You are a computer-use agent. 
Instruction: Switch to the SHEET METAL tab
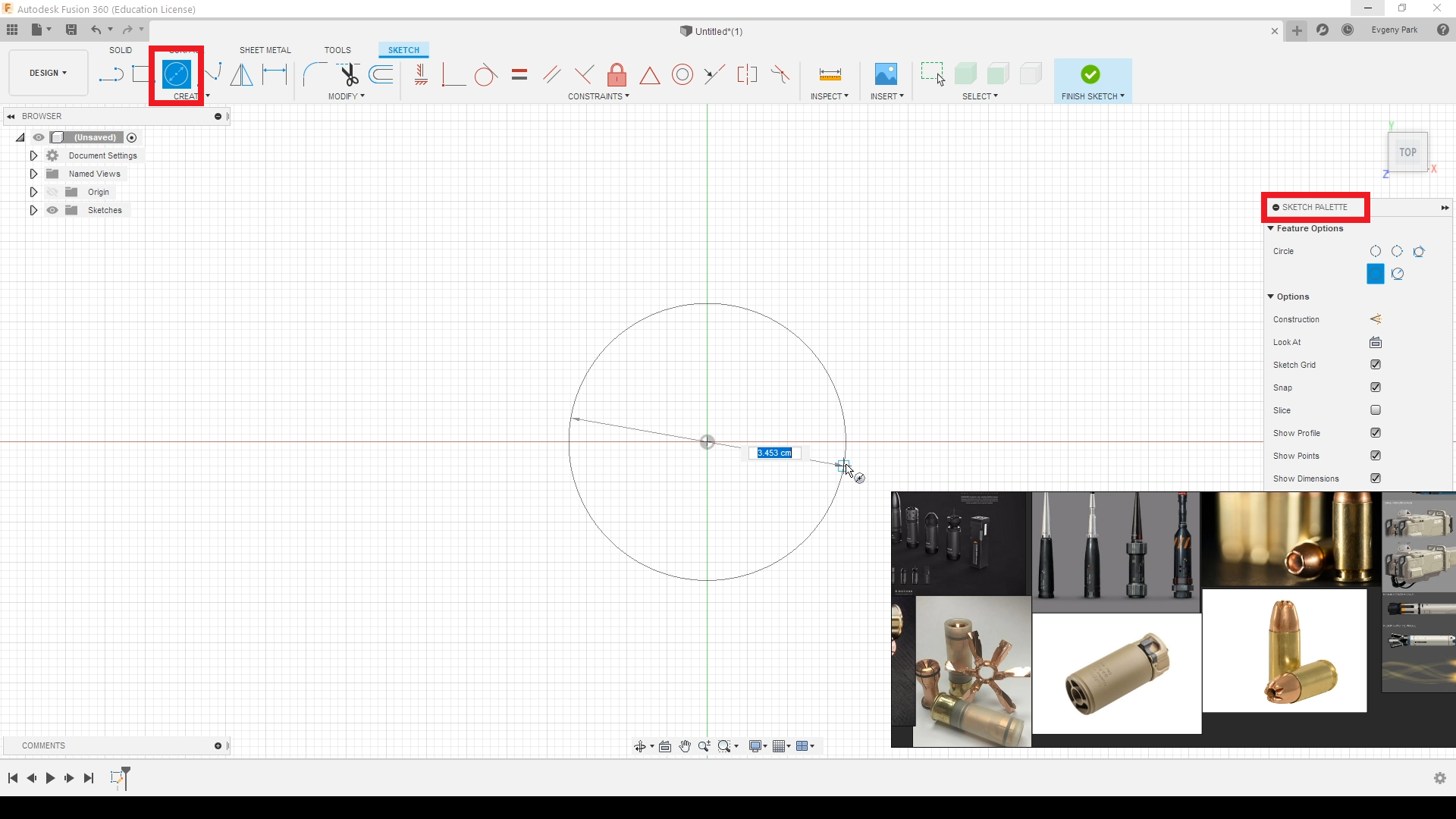tap(265, 50)
